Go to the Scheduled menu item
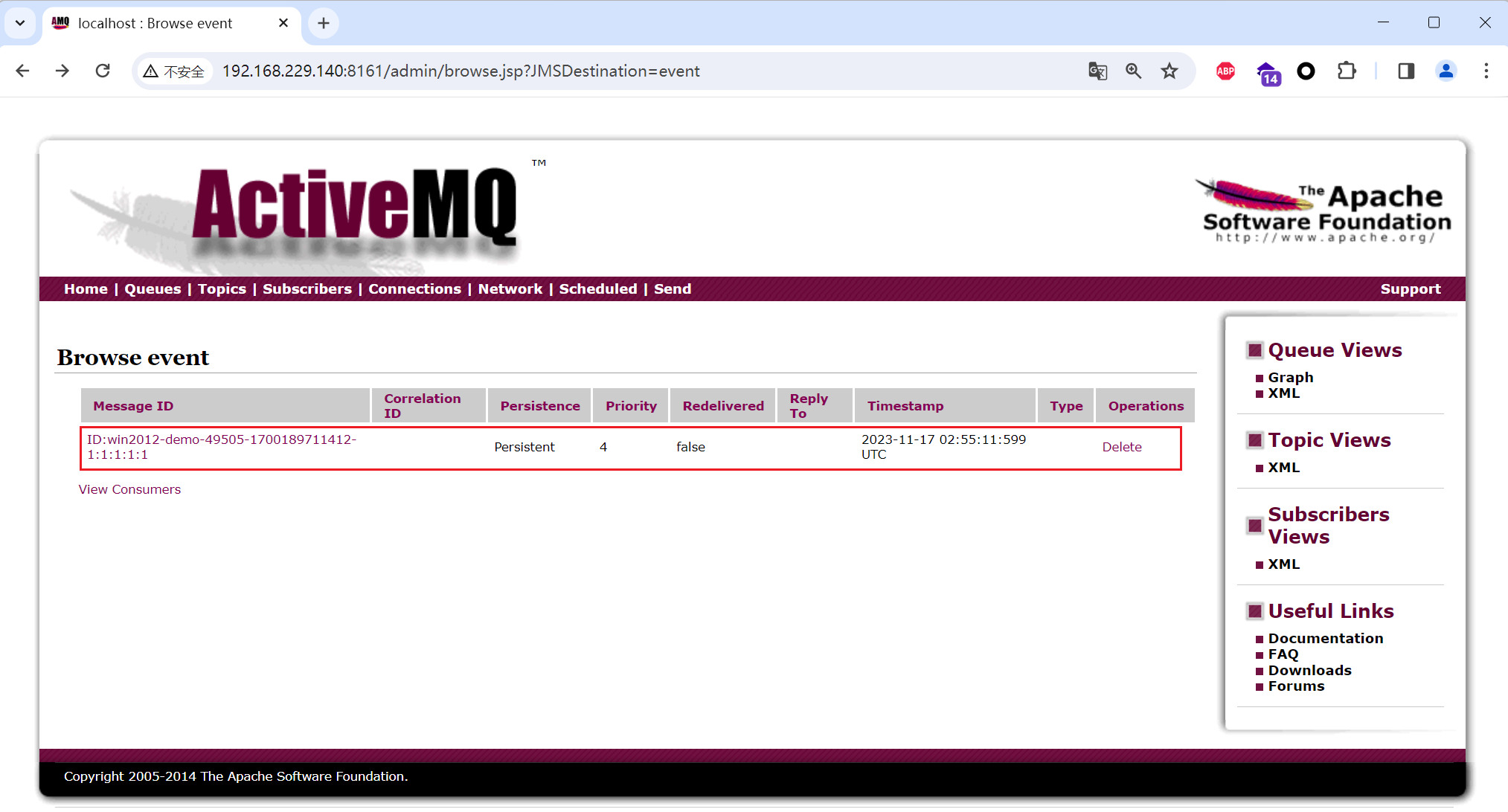Screen dimensions: 1508x812 pyautogui.click(x=597, y=289)
